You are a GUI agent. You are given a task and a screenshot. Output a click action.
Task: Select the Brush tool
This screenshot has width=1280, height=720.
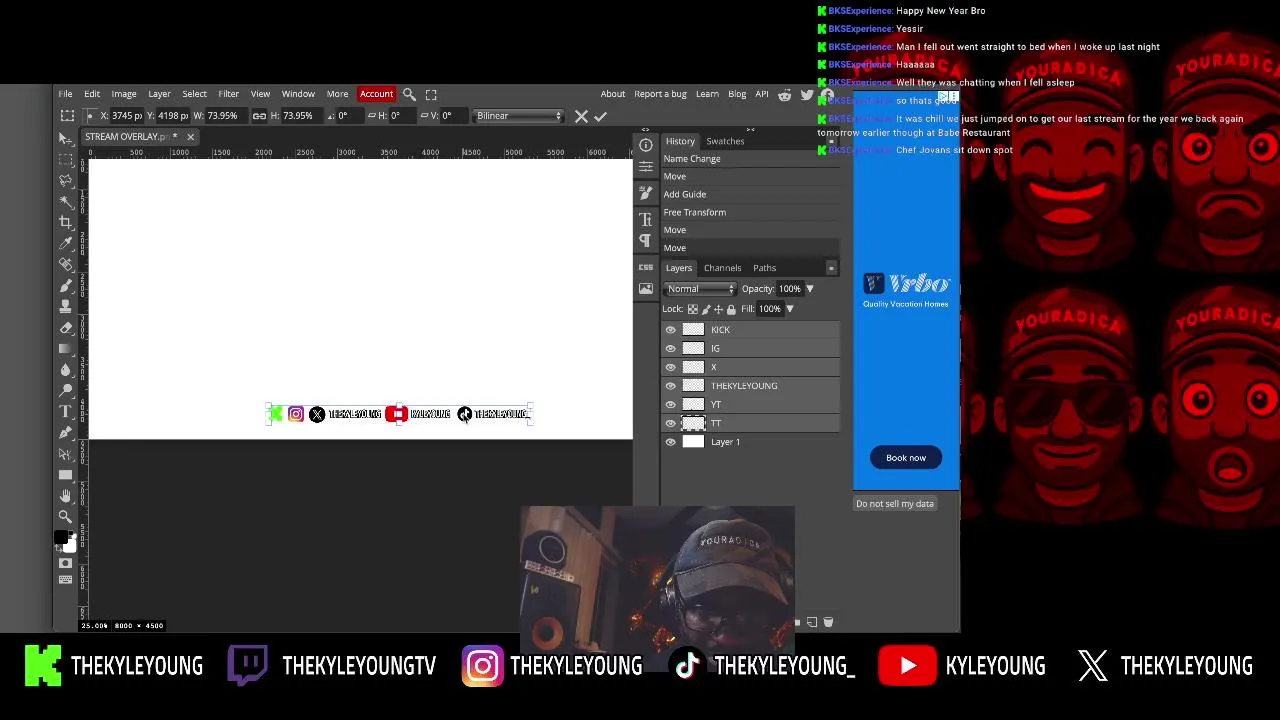click(65, 285)
